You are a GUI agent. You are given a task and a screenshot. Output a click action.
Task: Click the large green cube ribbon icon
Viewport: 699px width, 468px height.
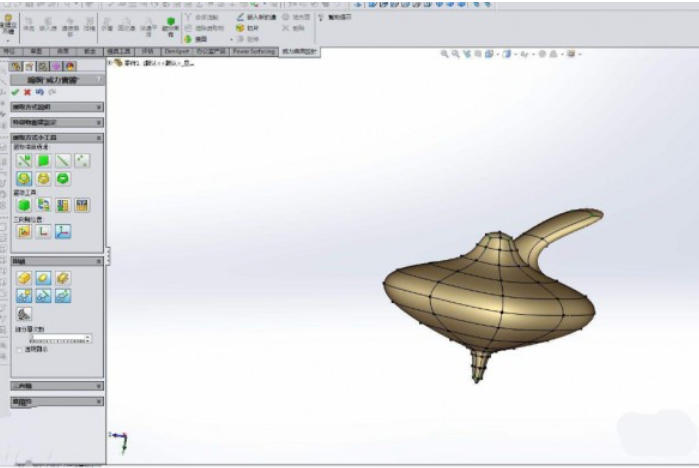point(171,22)
